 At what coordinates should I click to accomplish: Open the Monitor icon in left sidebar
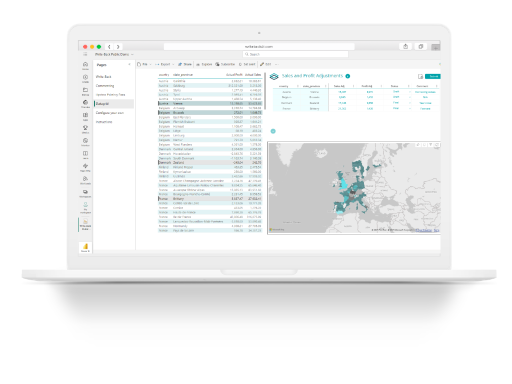pos(85,142)
